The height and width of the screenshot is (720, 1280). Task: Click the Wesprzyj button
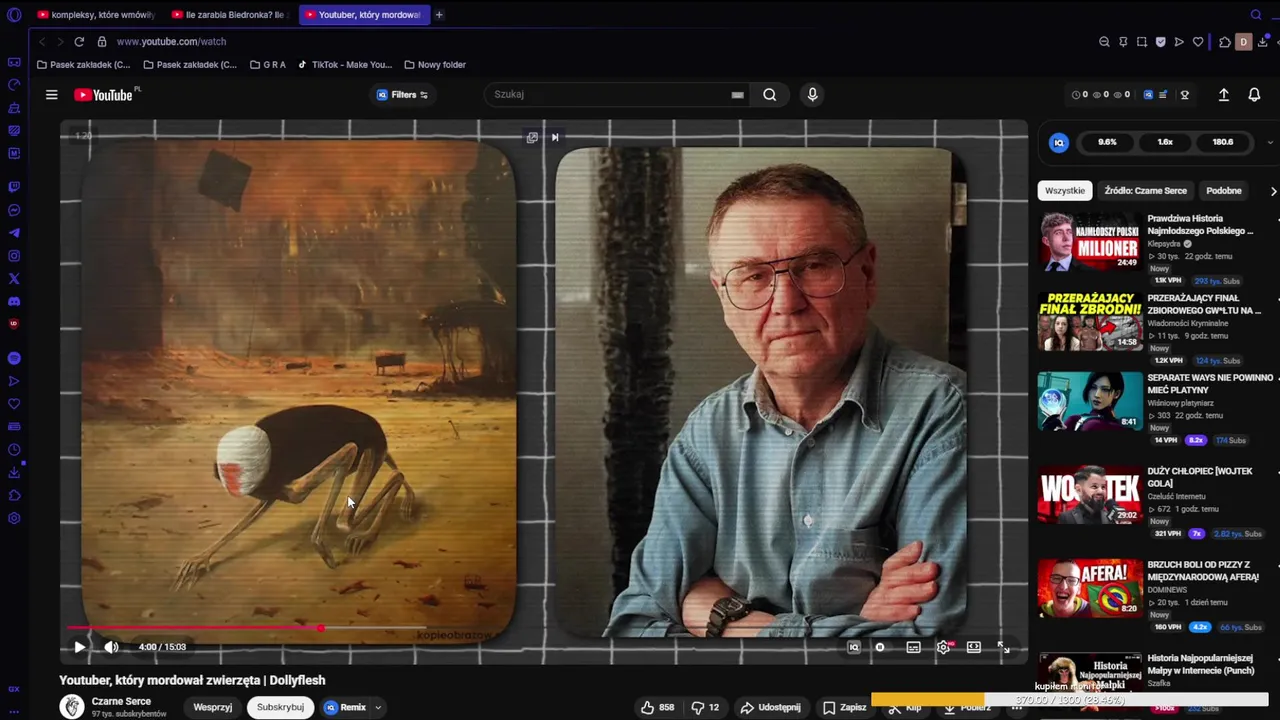(212, 707)
